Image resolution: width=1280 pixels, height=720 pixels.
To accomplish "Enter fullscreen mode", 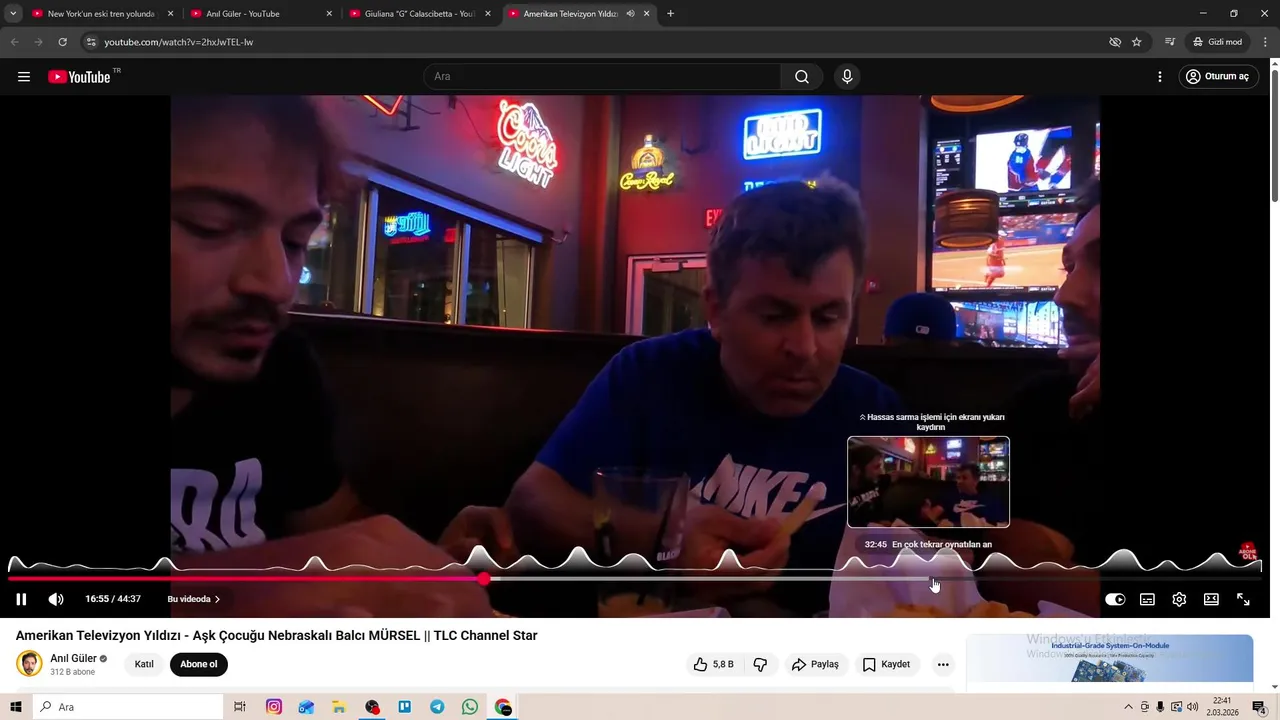I will pyautogui.click(x=1243, y=599).
